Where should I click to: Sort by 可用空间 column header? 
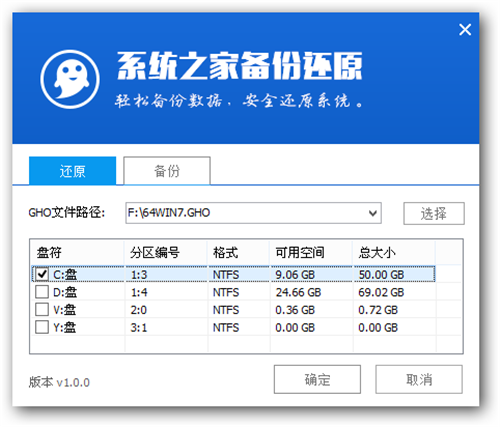(x=311, y=253)
